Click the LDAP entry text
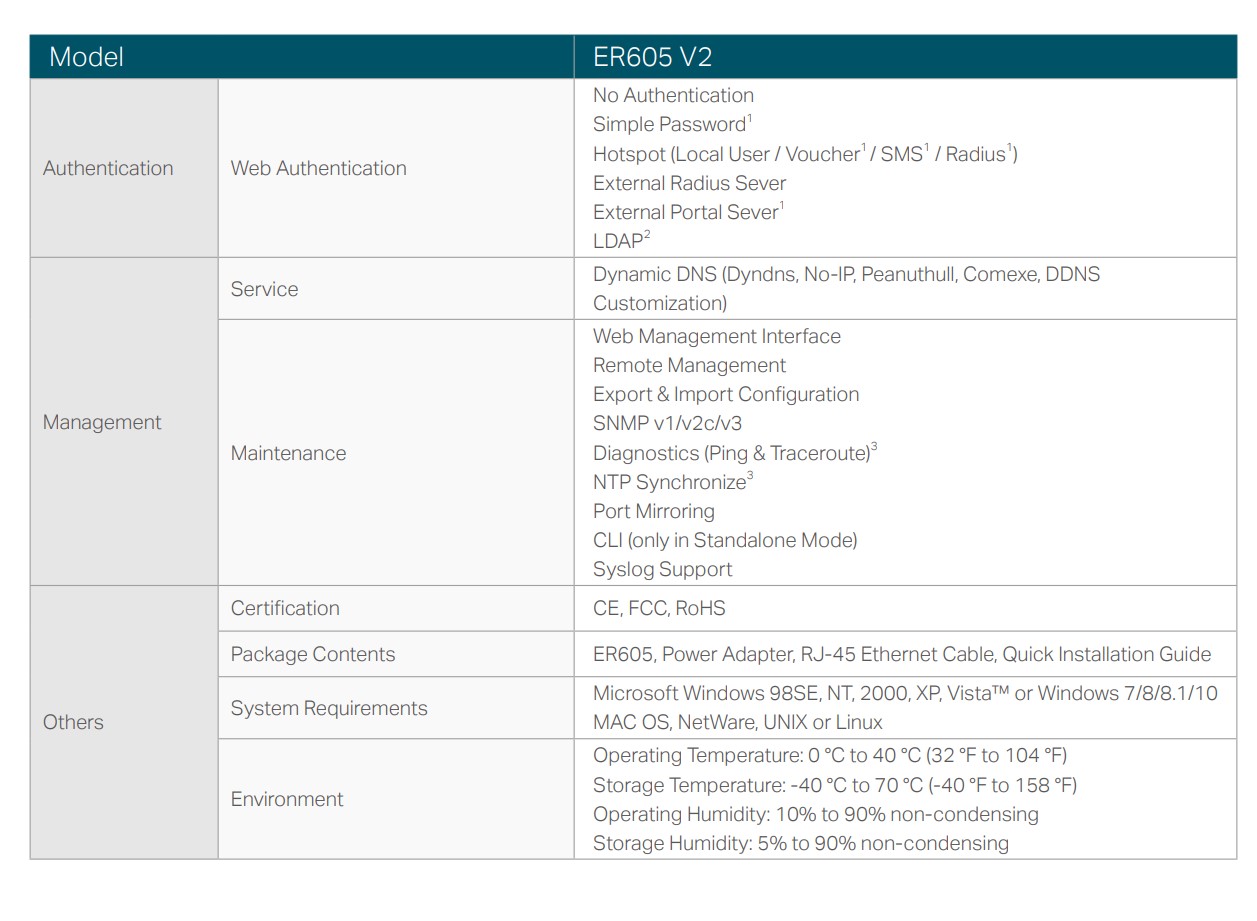 [x=618, y=241]
